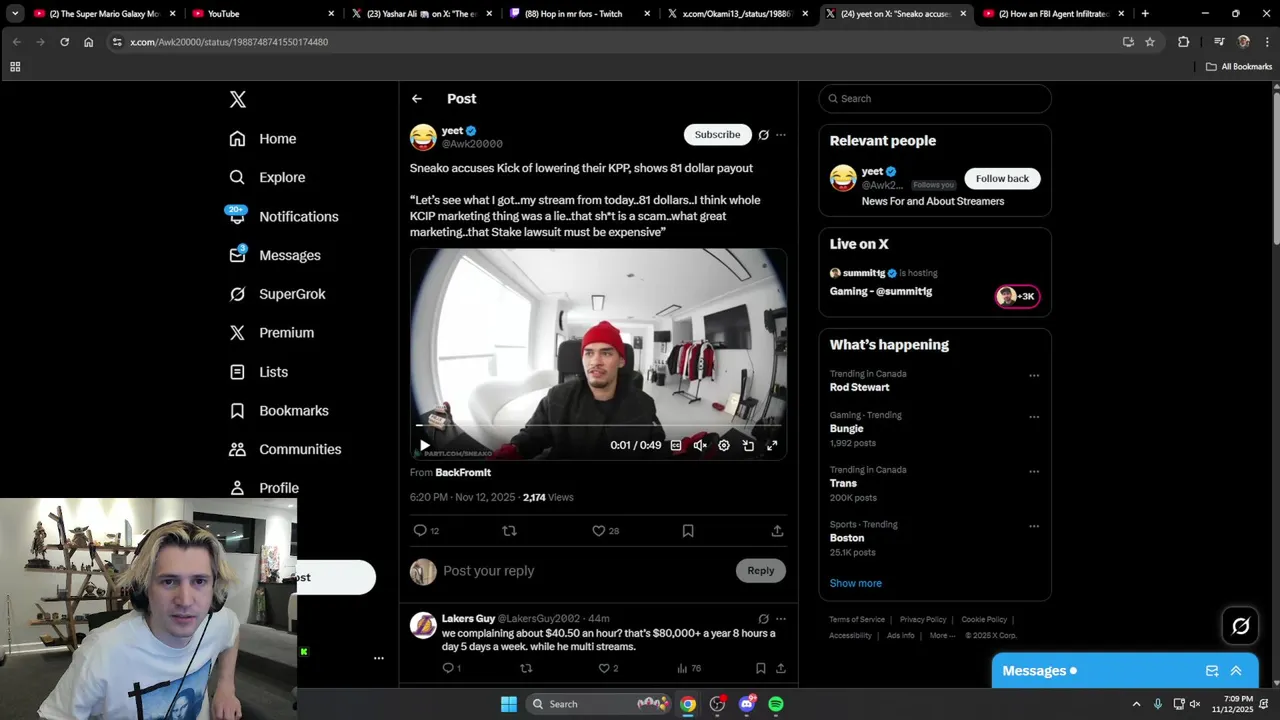Bookmark yeet's post
This screenshot has height=720, width=1280.
(688, 531)
